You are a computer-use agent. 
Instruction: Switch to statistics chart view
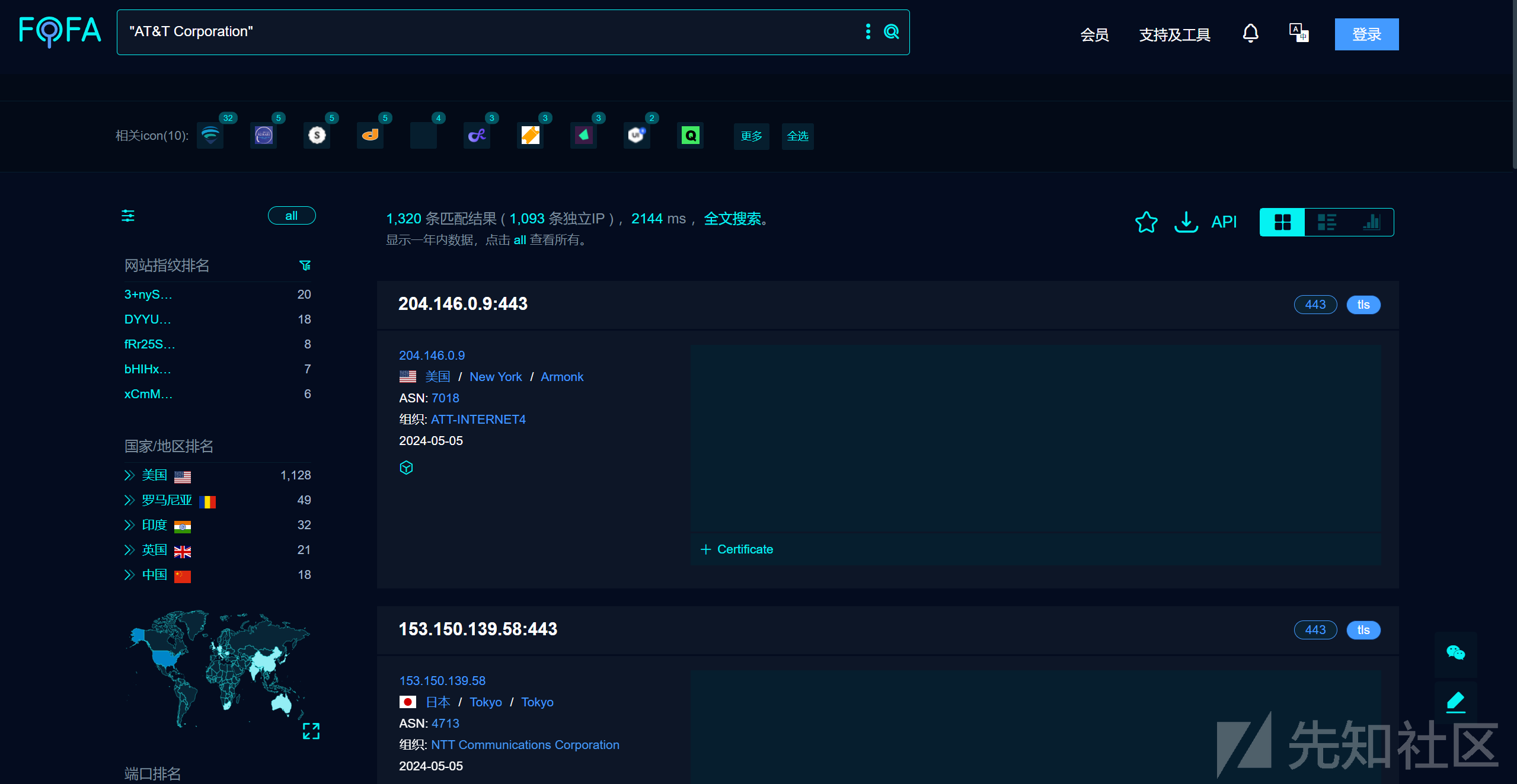pos(1371,222)
